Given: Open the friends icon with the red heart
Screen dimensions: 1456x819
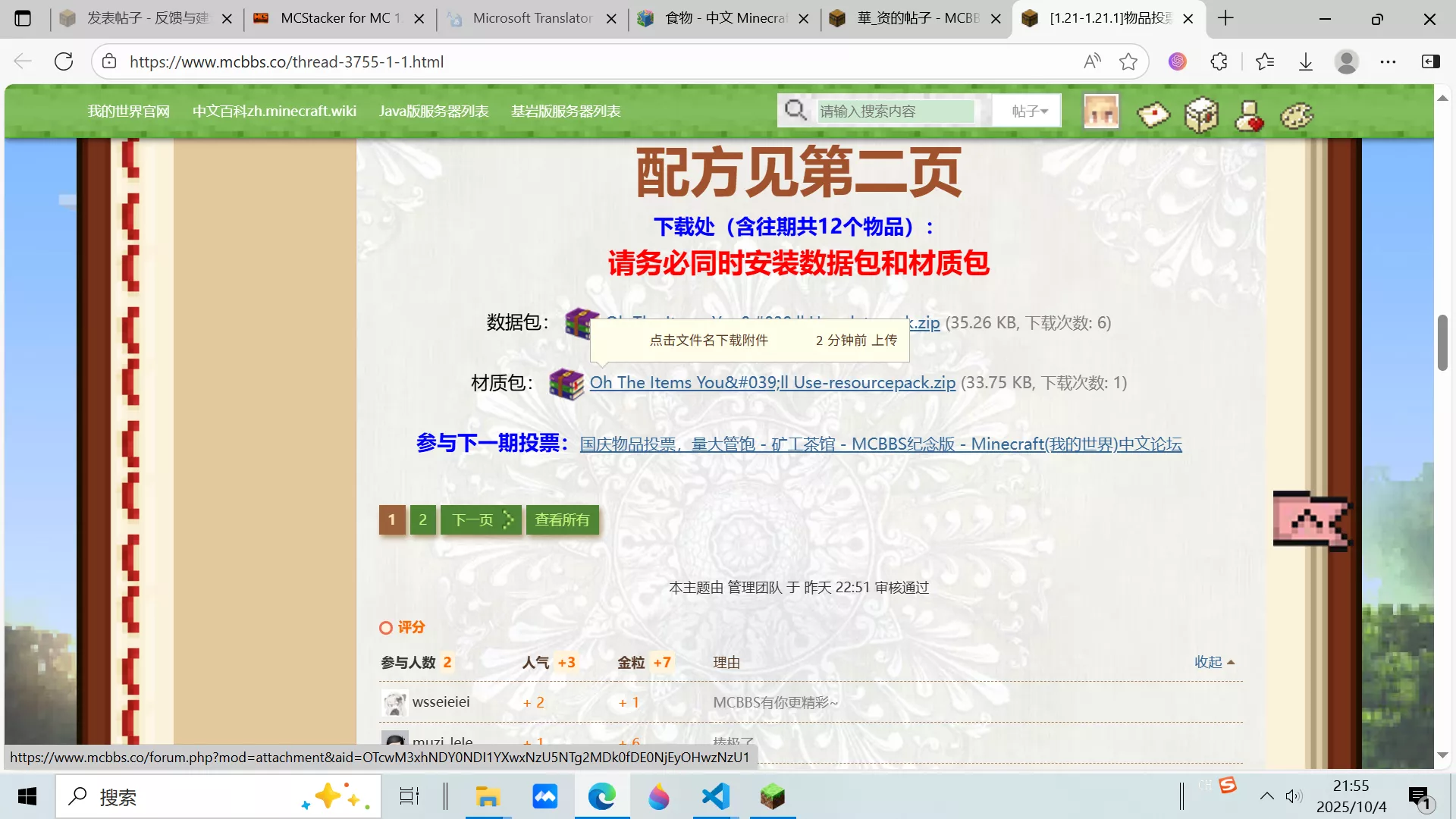Looking at the screenshot, I should click(1248, 115).
